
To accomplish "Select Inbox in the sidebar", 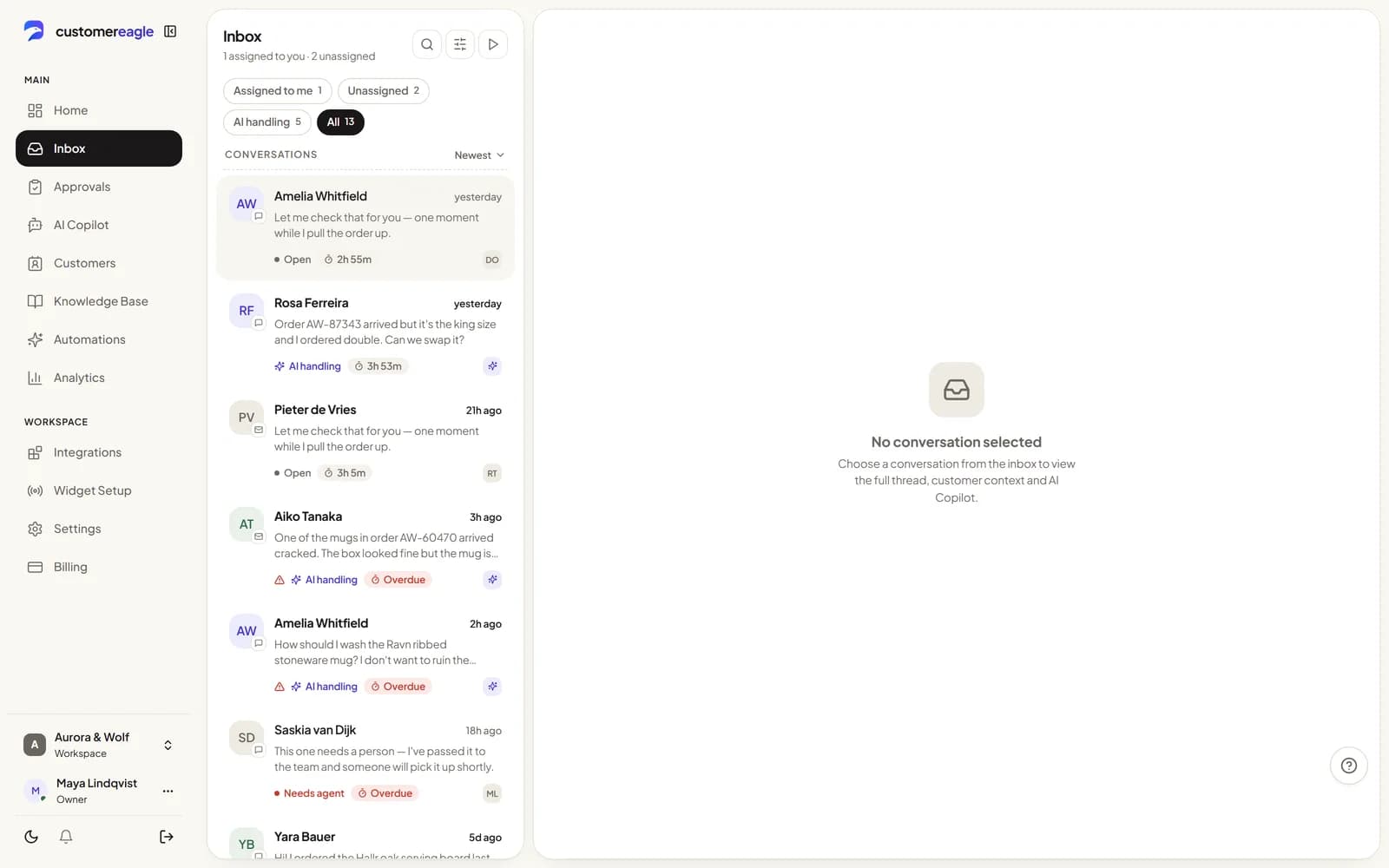I will pyautogui.click(x=99, y=148).
